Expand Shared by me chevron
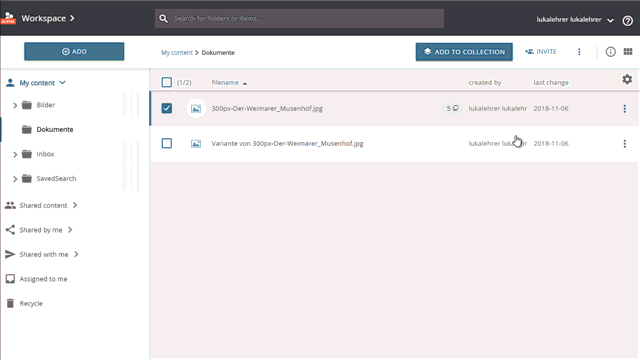This screenshot has height=360, width=640. click(x=70, y=230)
